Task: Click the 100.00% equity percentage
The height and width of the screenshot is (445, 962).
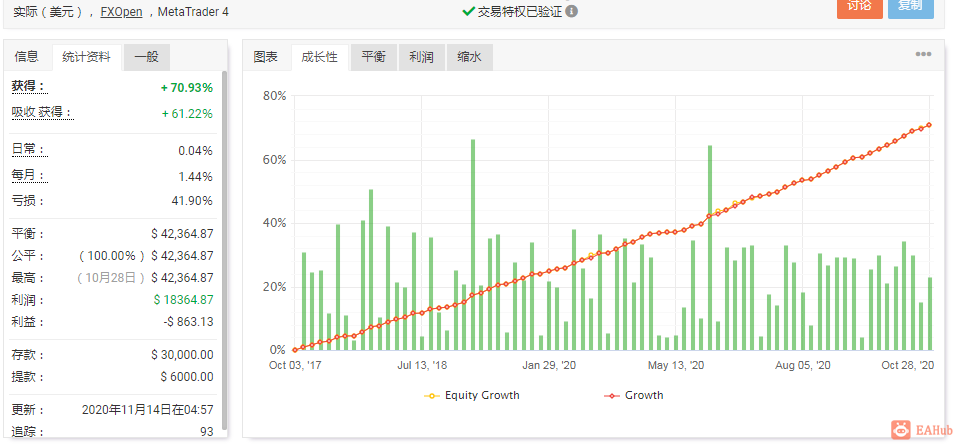Action: (x=112, y=256)
